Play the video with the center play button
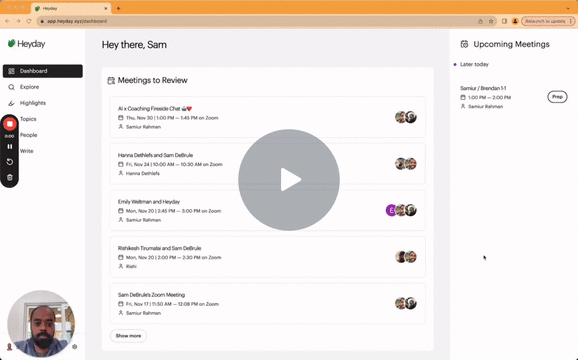 289,180
